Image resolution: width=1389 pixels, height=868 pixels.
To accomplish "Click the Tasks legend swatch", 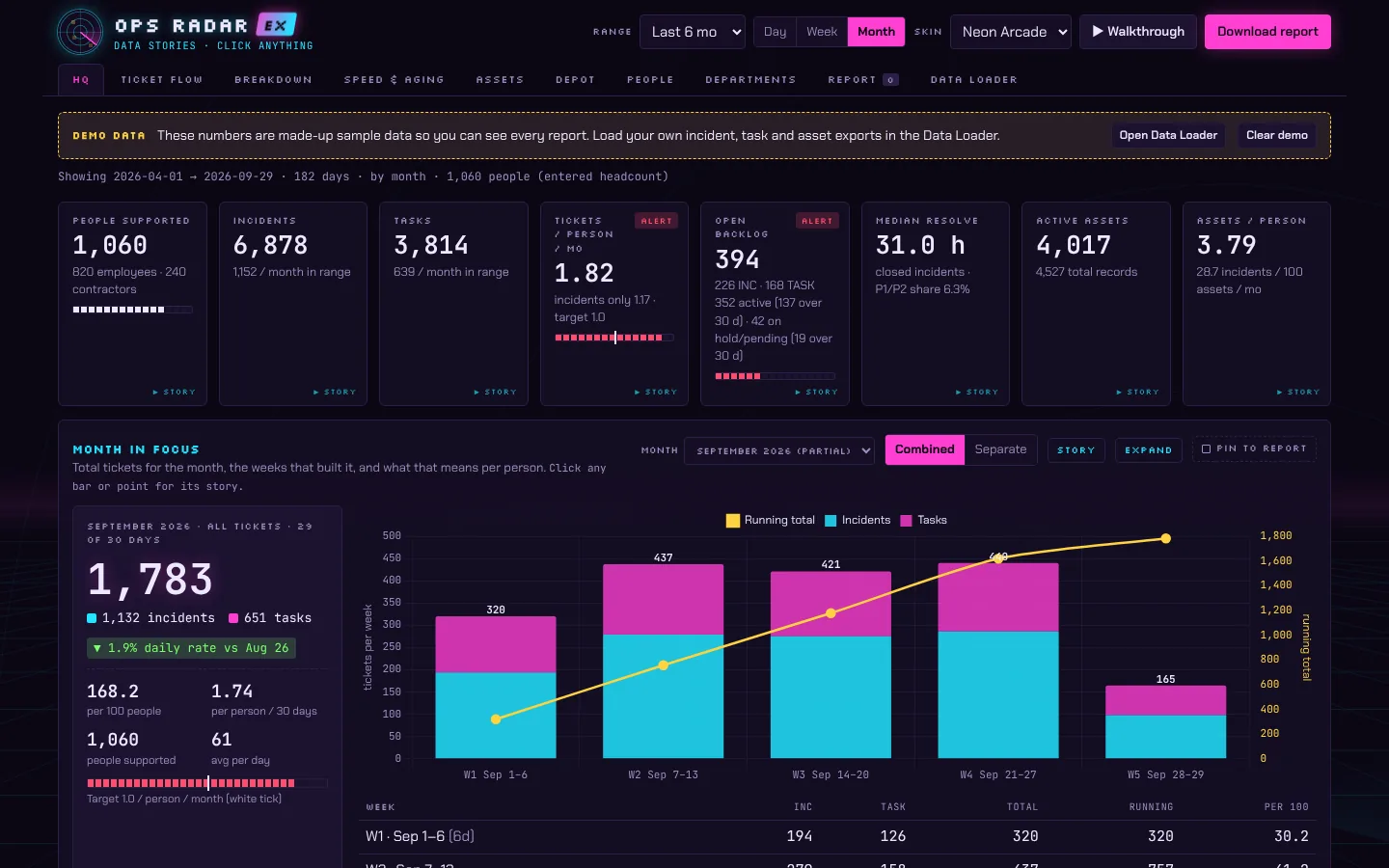I will [906, 521].
